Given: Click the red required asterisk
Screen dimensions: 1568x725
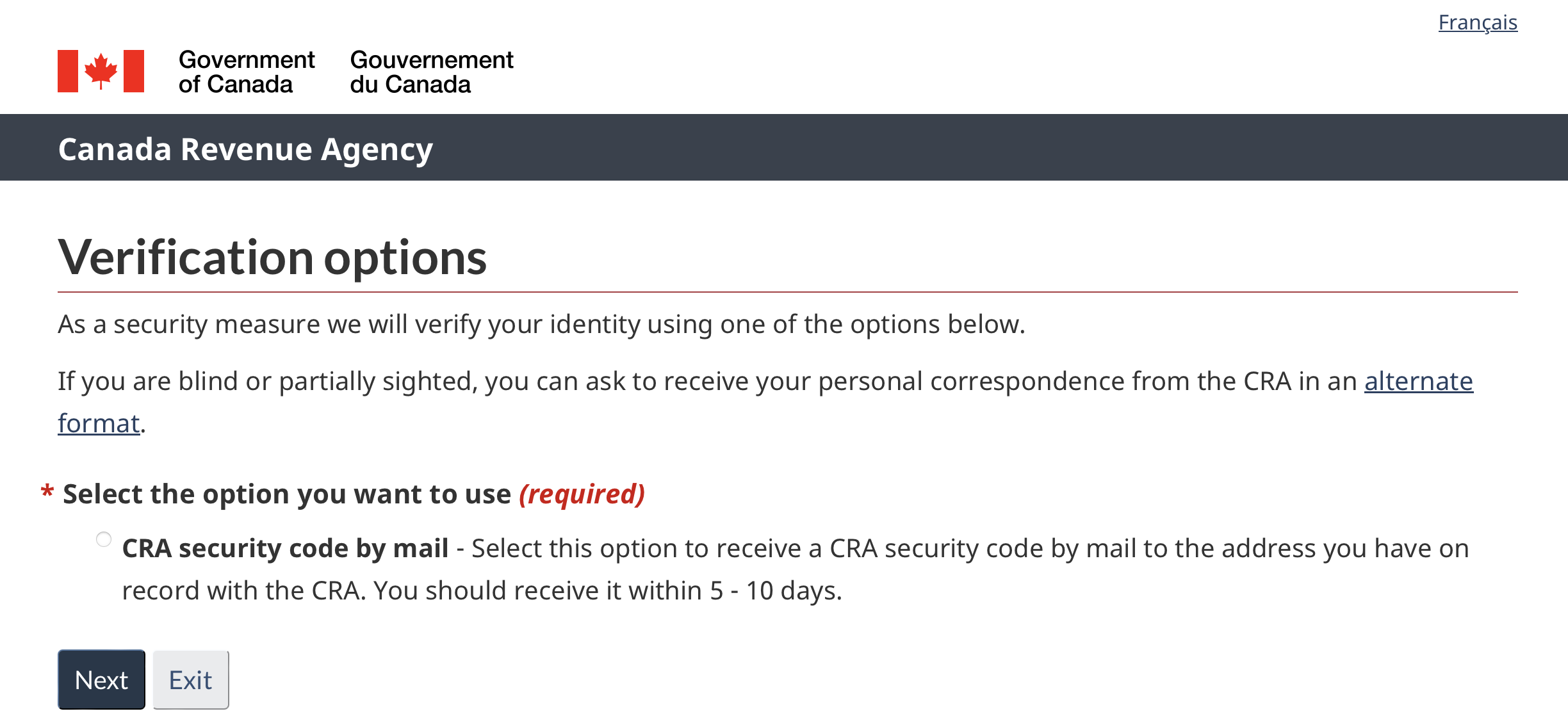Looking at the screenshot, I should pos(47,492).
